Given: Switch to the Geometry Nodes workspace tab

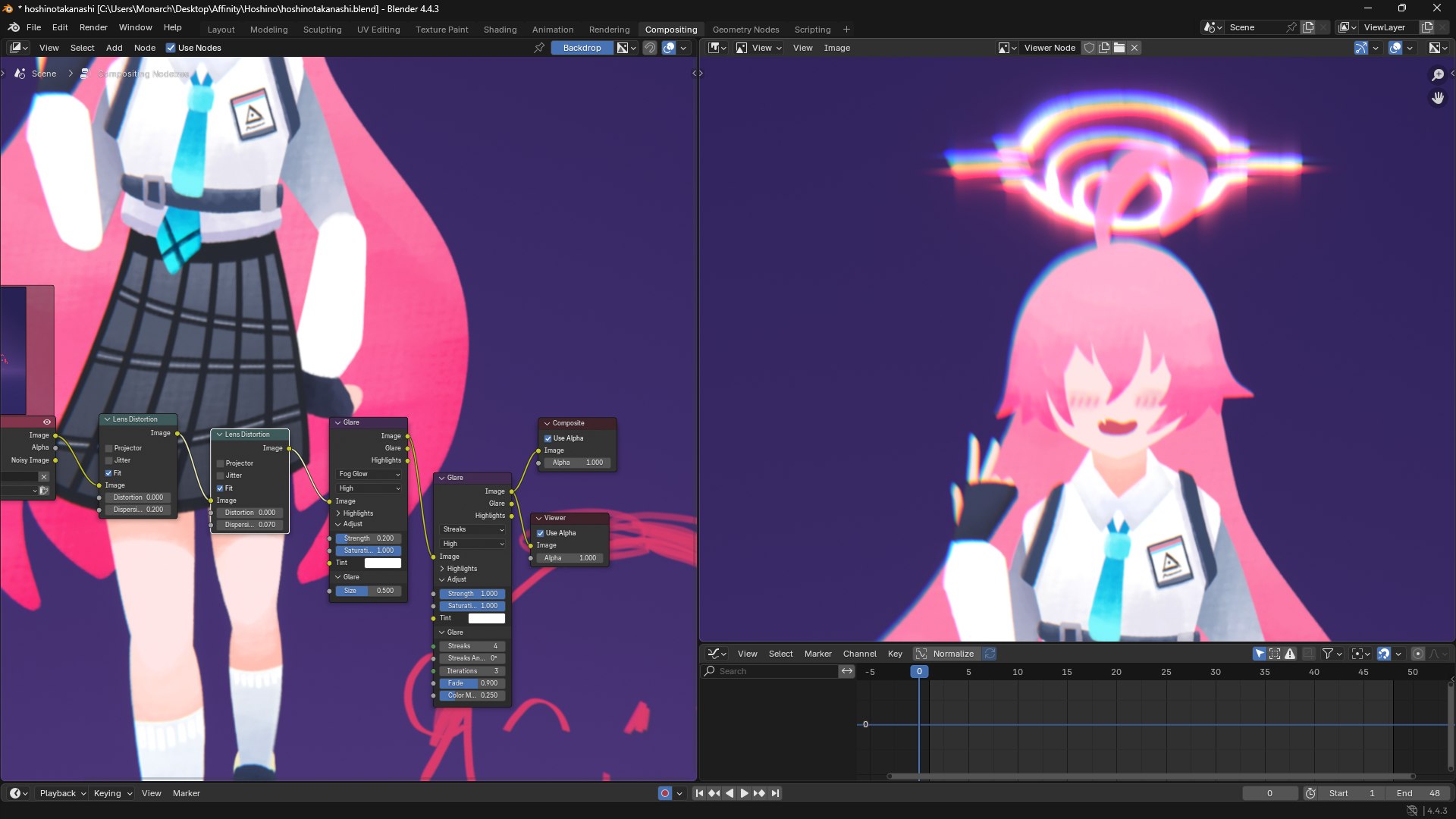Looking at the screenshot, I should click(x=745, y=30).
